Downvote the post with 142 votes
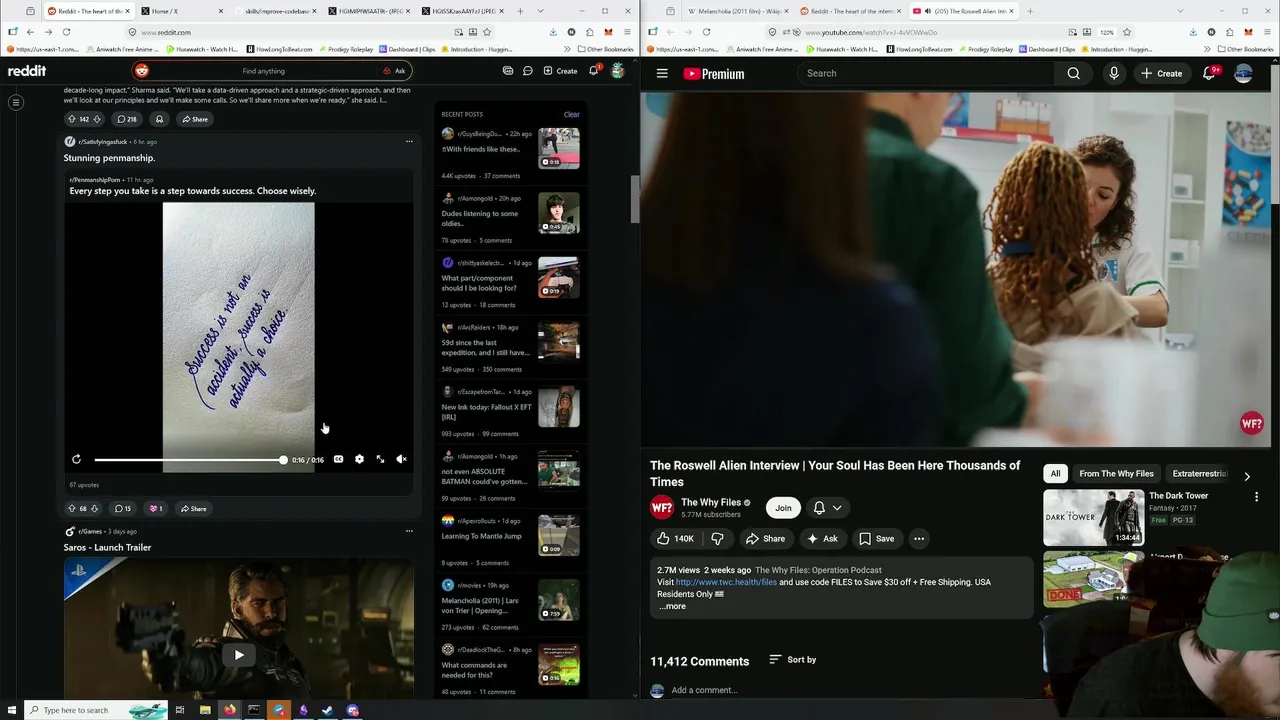 (x=97, y=119)
